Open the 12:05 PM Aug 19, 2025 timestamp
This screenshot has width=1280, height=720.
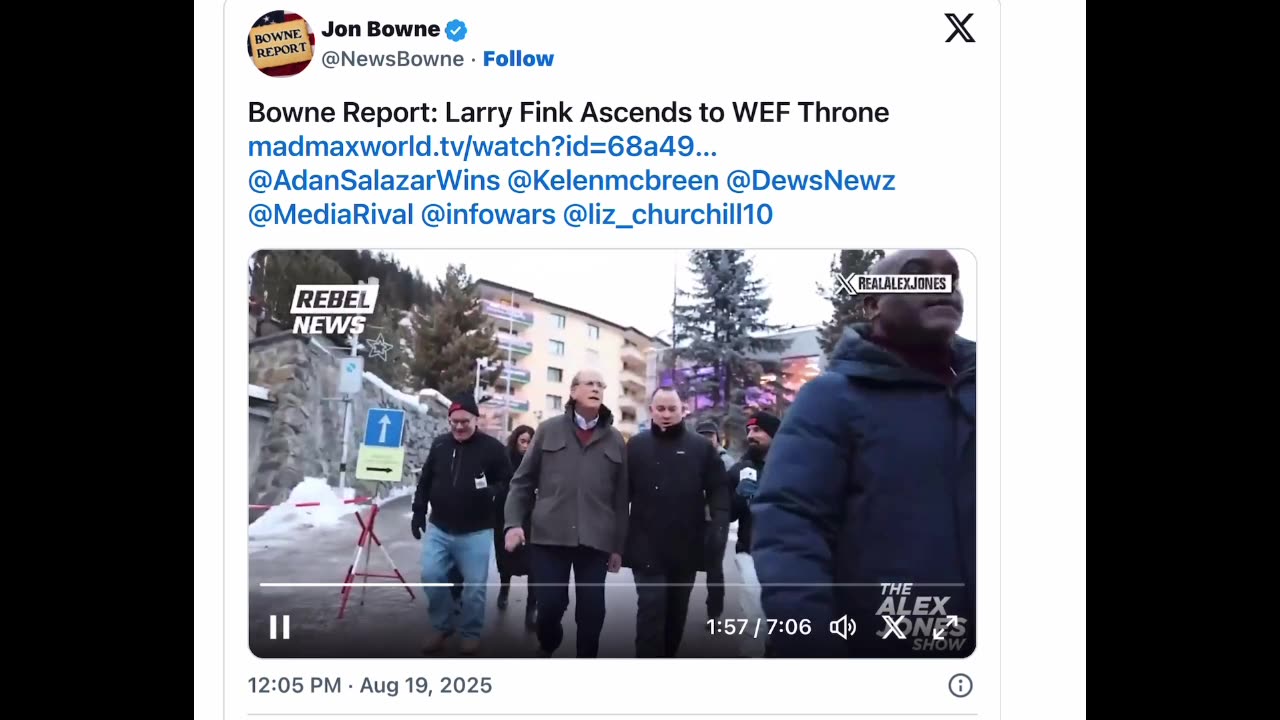(370, 685)
